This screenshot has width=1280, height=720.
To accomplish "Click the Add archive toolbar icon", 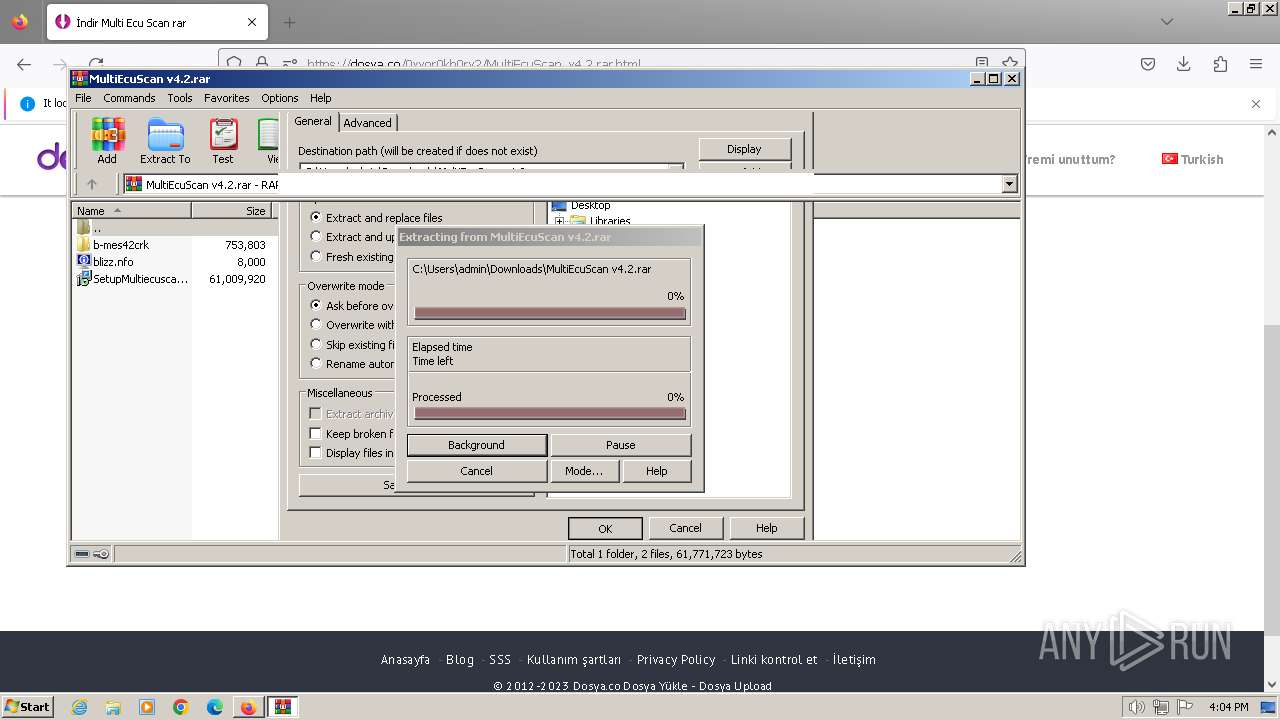I will 107,141.
